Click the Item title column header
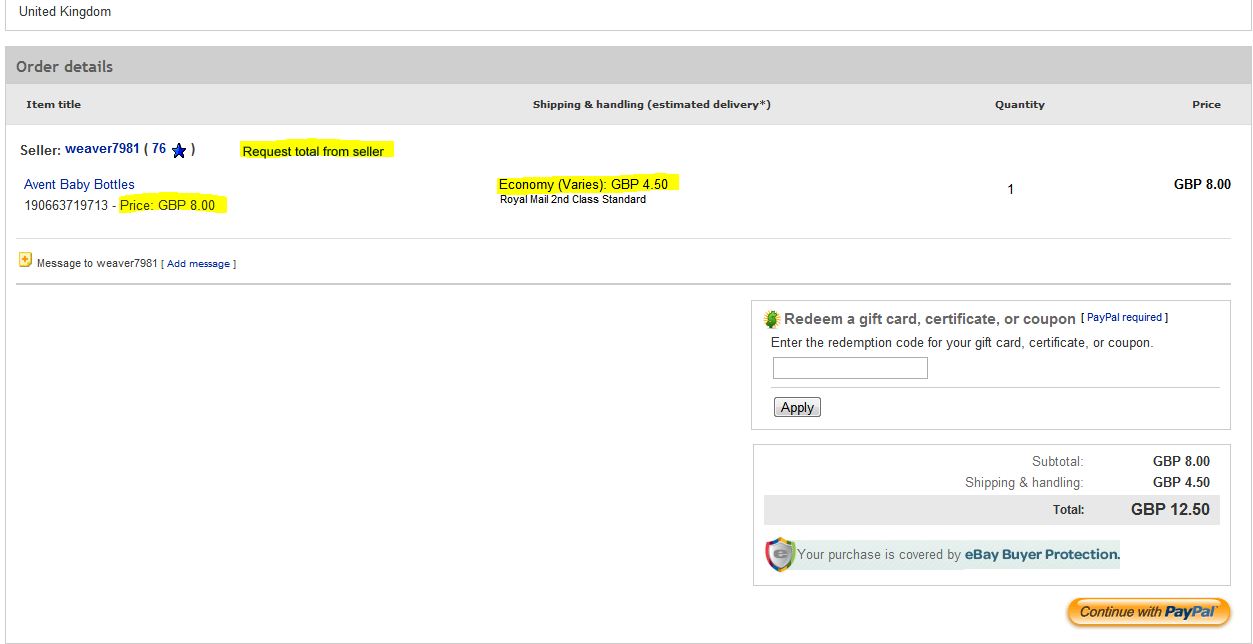Image resolution: width=1253 pixels, height=644 pixels. (x=54, y=104)
